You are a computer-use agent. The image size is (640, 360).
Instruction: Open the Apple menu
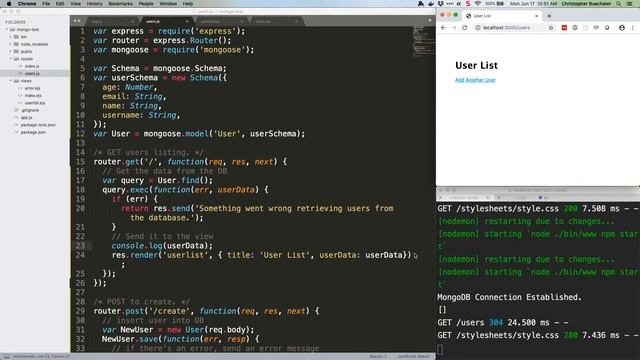[x=9, y=4]
